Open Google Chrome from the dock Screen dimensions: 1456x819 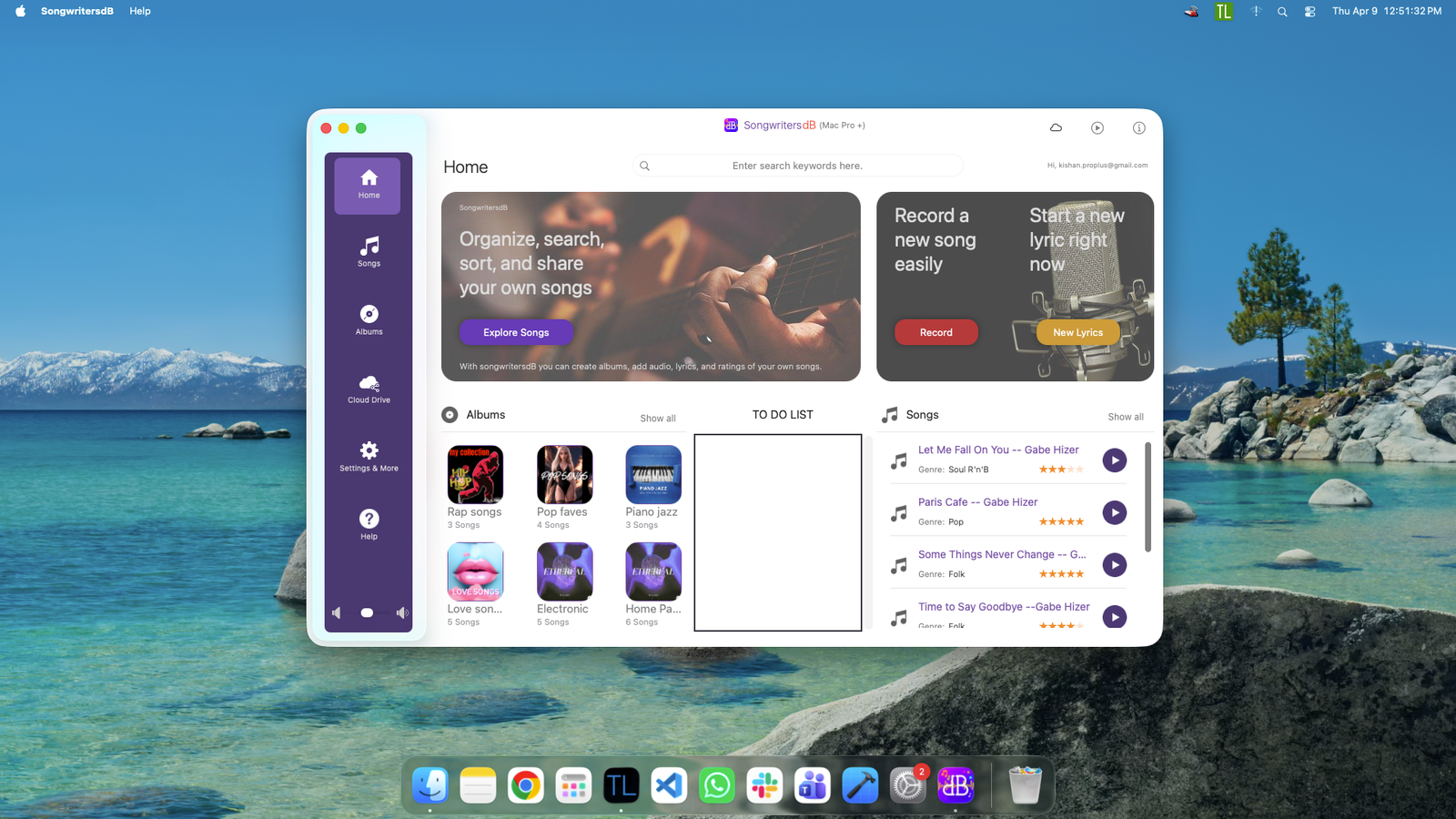[x=525, y=785]
